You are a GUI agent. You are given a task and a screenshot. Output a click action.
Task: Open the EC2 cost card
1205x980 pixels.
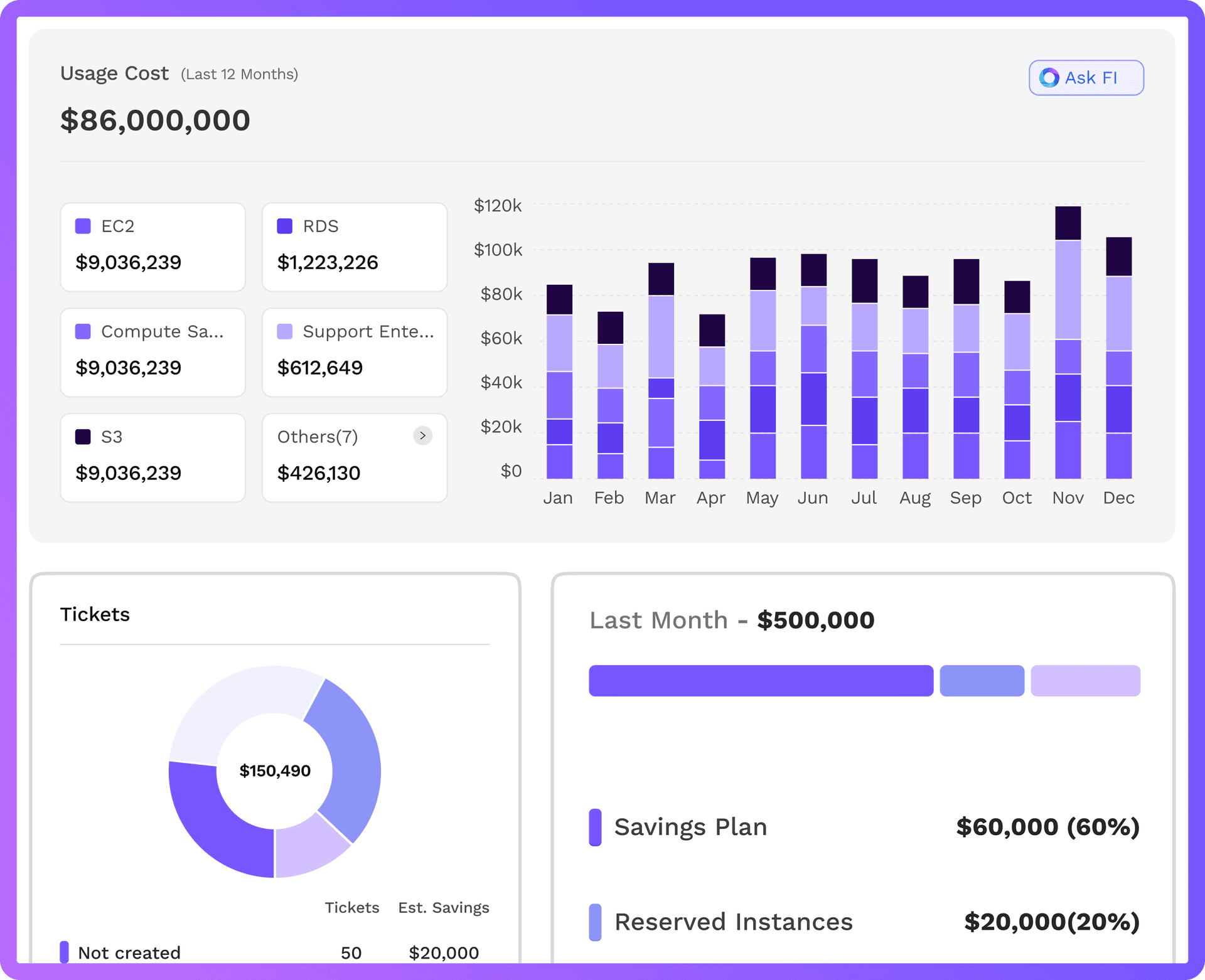153,247
